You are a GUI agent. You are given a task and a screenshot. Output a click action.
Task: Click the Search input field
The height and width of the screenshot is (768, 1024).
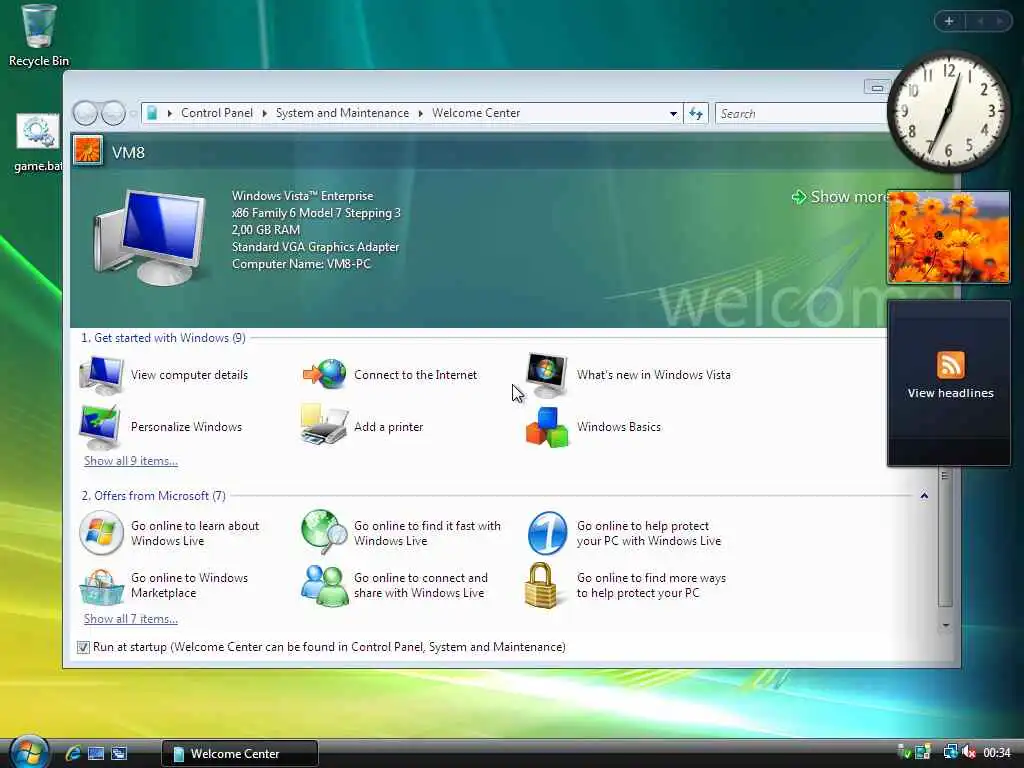coord(802,114)
